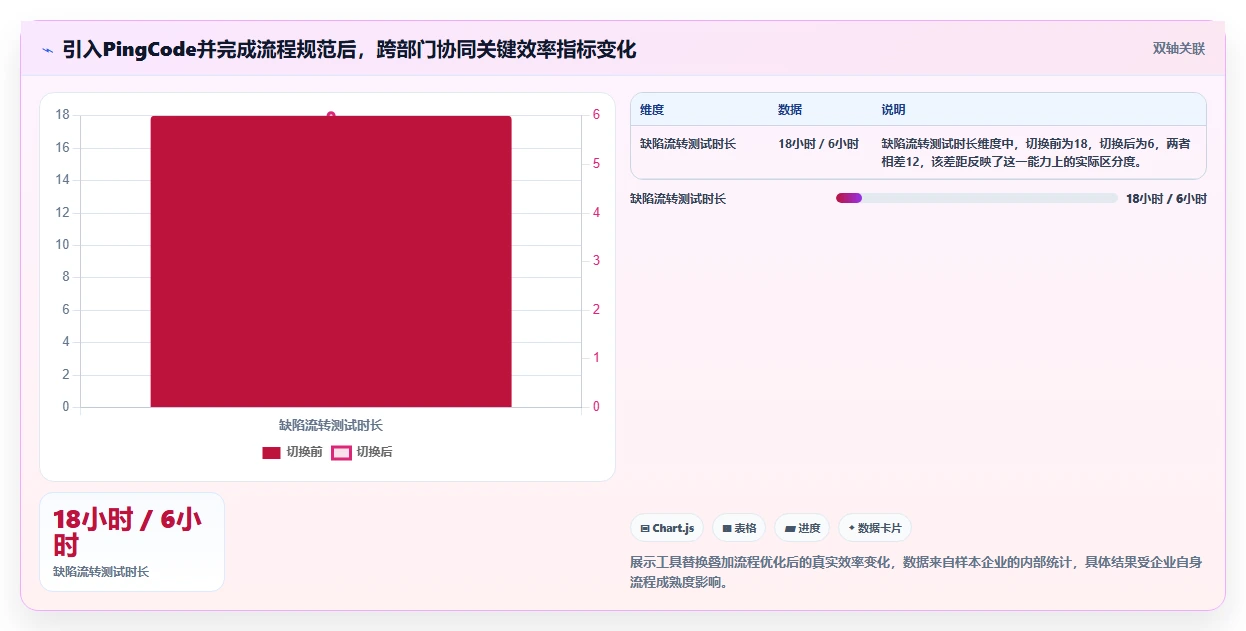Click the crimson 缺陷流转测试时长 bar in chart
Viewport: 1246px width, 631px height.
point(331,261)
